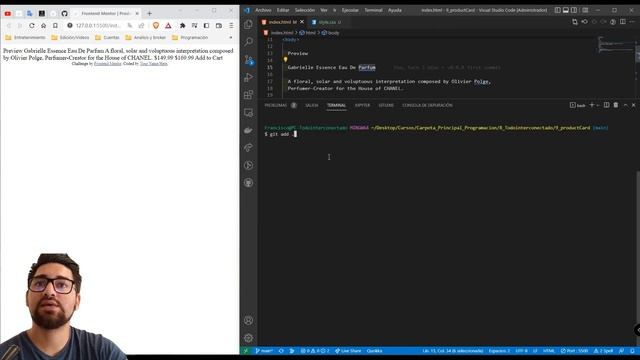The image size is (640, 360).
Task: Toggle the secondary sidebar layout button
Action: pyautogui.click(x=574, y=10)
